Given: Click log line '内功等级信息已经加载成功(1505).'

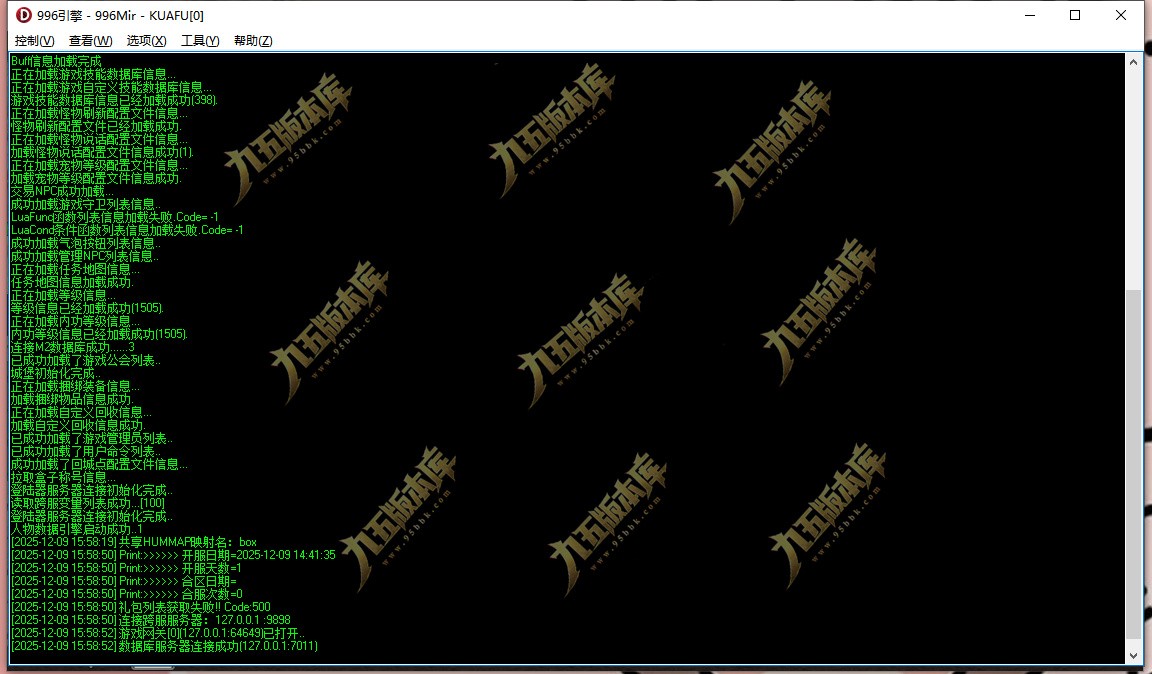Looking at the screenshot, I should pos(98,334).
